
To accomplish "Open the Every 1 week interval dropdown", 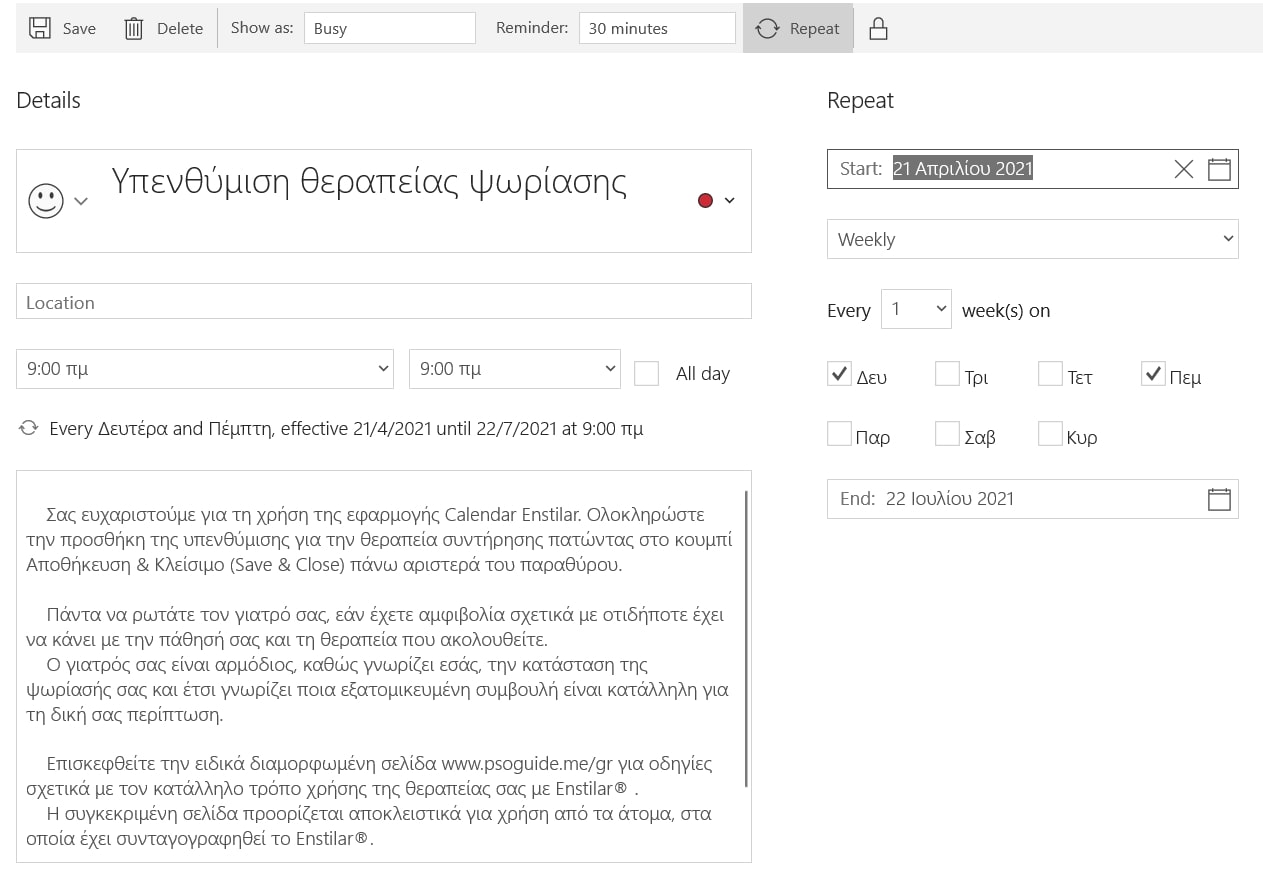I will click(916, 309).
